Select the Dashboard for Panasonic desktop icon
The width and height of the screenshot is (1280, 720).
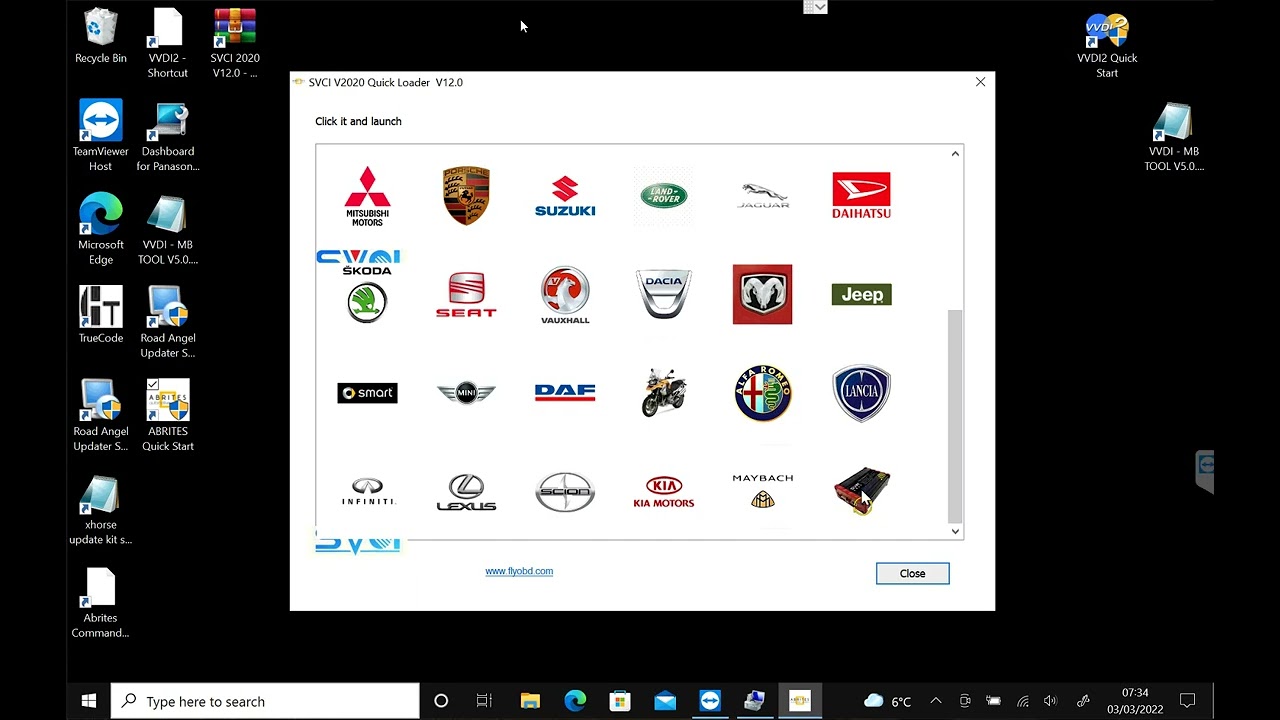tap(168, 136)
